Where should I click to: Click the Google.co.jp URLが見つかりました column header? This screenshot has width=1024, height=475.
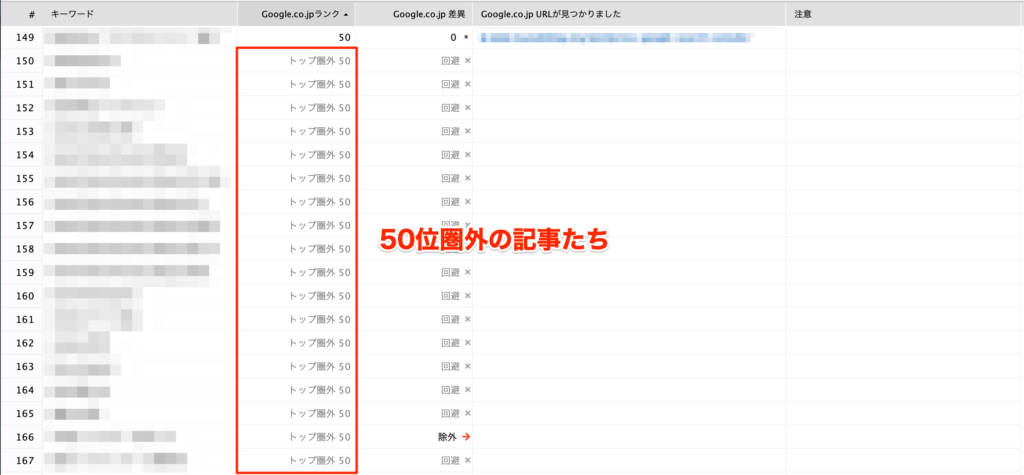(x=629, y=14)
